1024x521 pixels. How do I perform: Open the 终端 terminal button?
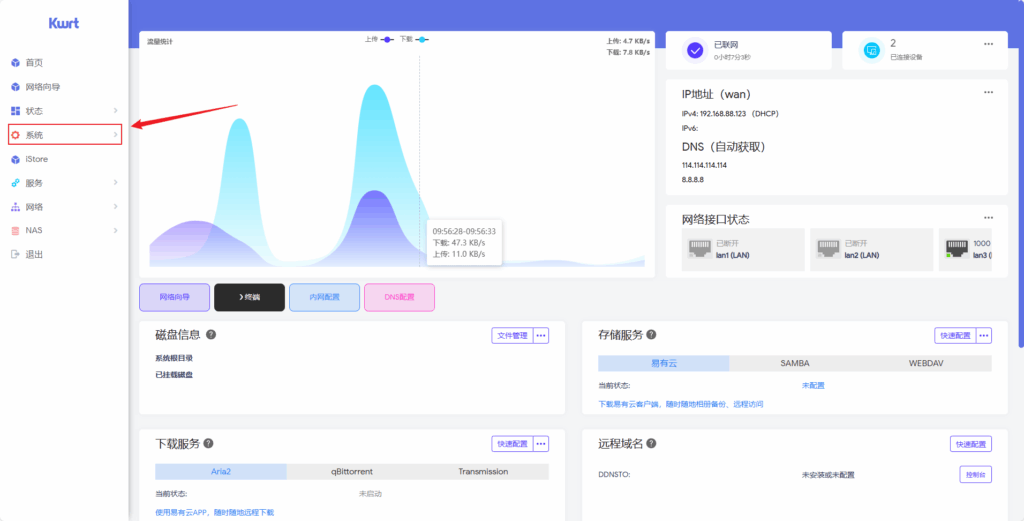tap(249, 297)
